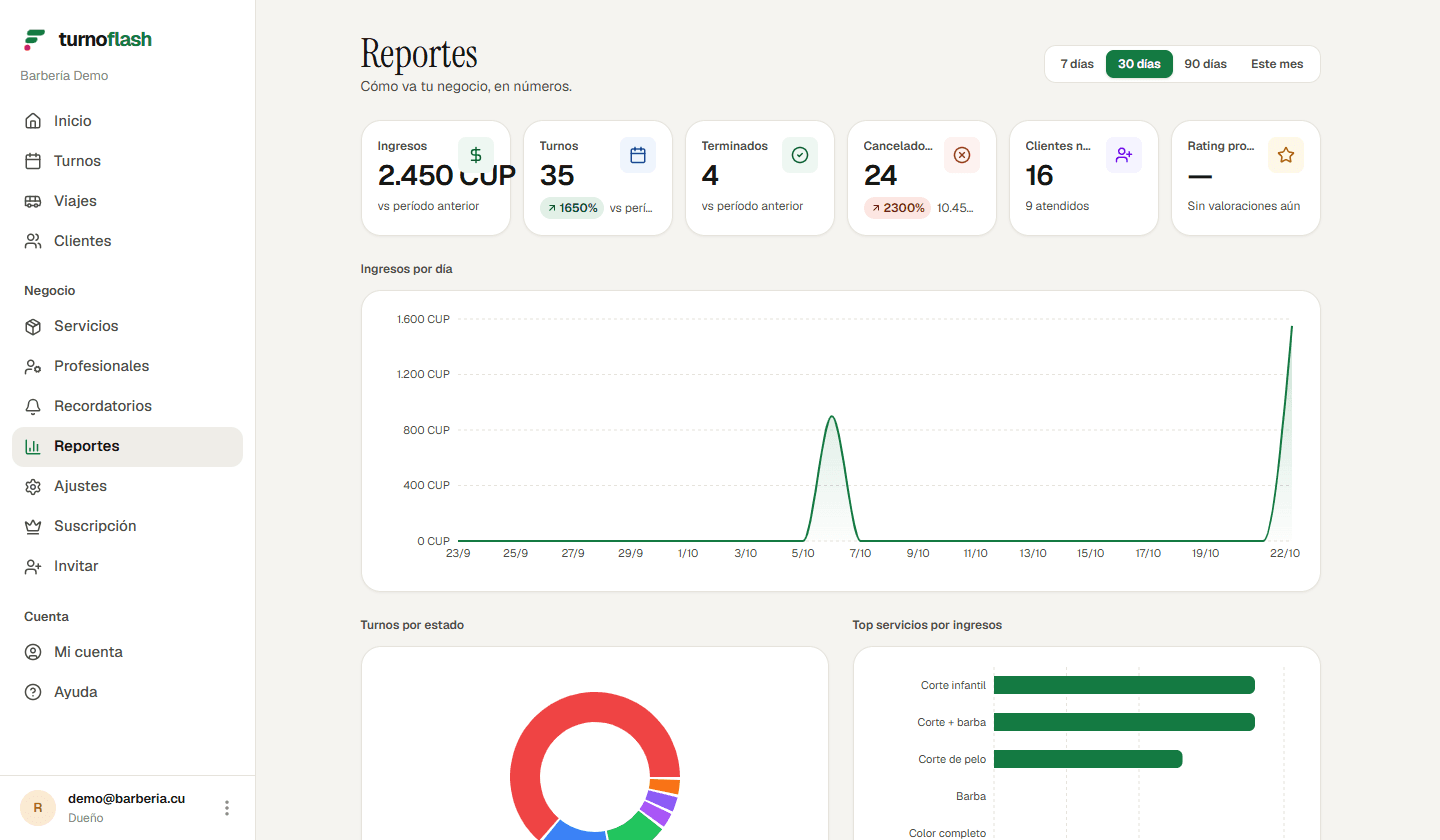The width and height of the screenshot is (1440, 840).
Task: Click the turnoflash logo
Action: click(x=88, y=40)
